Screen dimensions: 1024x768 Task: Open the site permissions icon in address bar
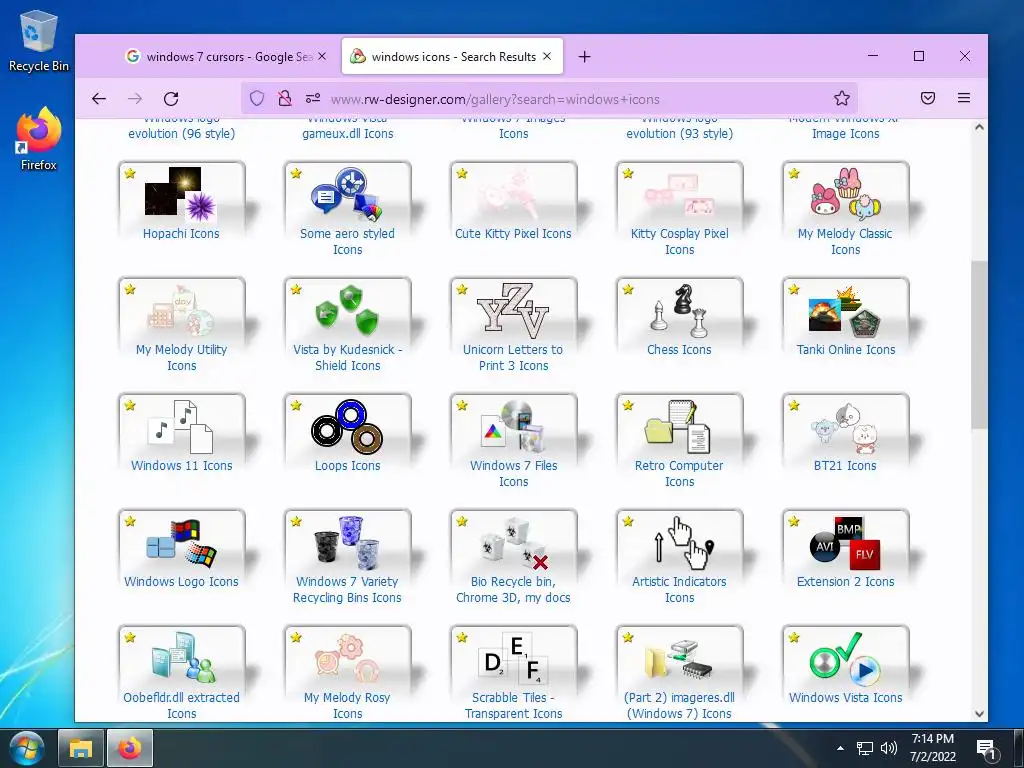(x=313, y=99)
